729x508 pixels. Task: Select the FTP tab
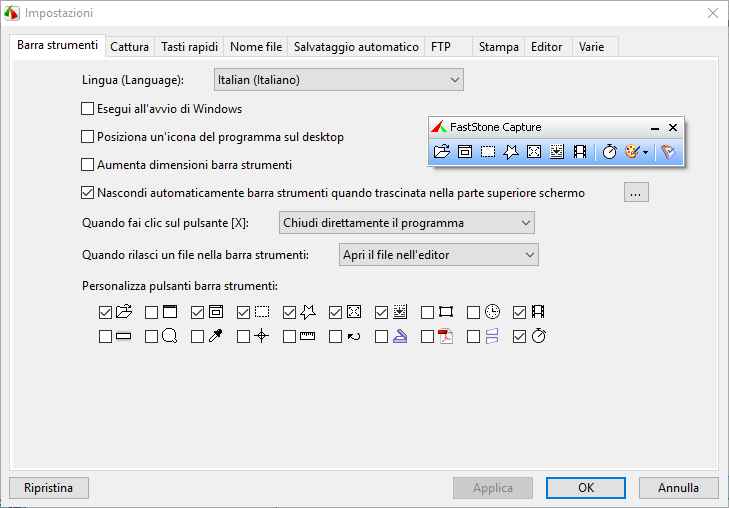448,47
